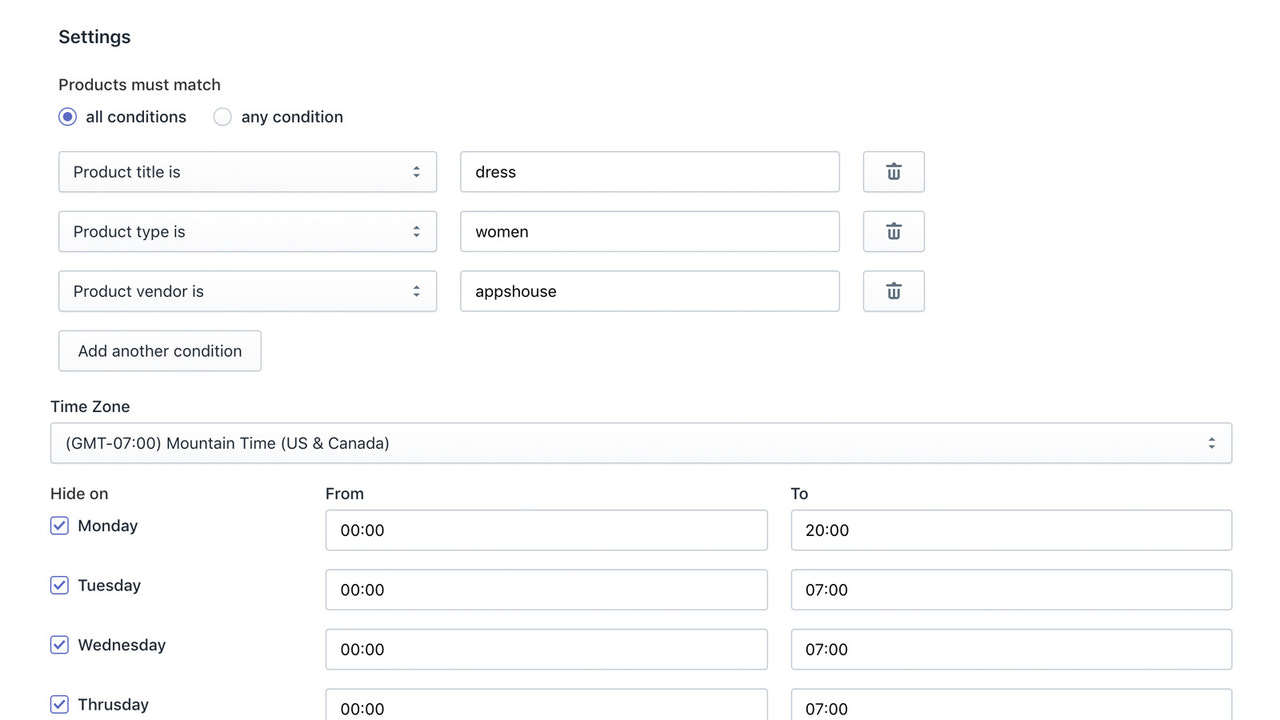Click Thursday's From time field
Viewport: 1280px width, 720px height.
[x=546, y=704]
